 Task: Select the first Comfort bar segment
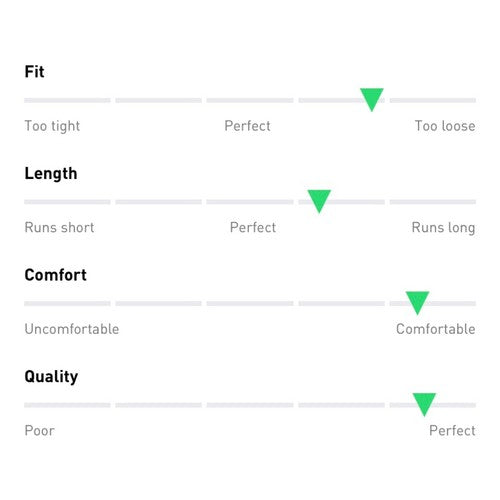[x=67, y=303]
